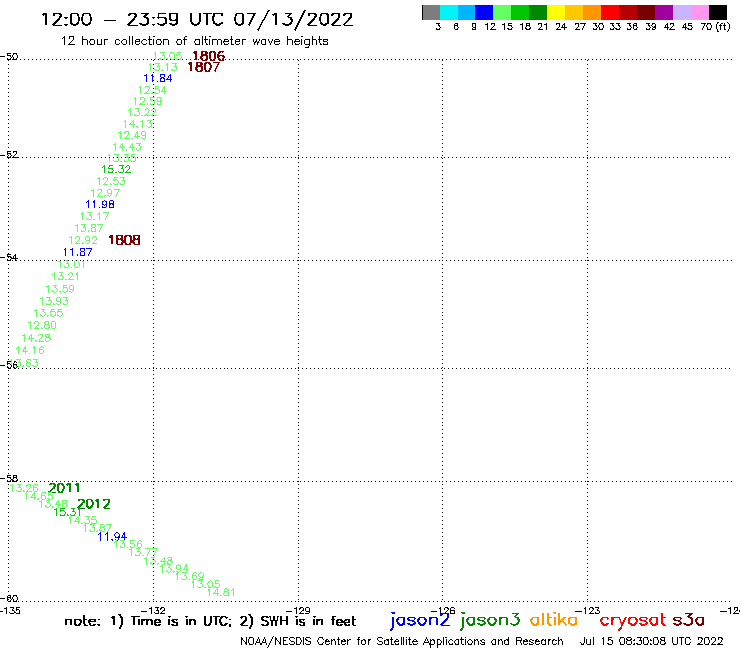Click the wave height value 13.77
The height and width of the screenshot is (650, 740).
[143, 552]
